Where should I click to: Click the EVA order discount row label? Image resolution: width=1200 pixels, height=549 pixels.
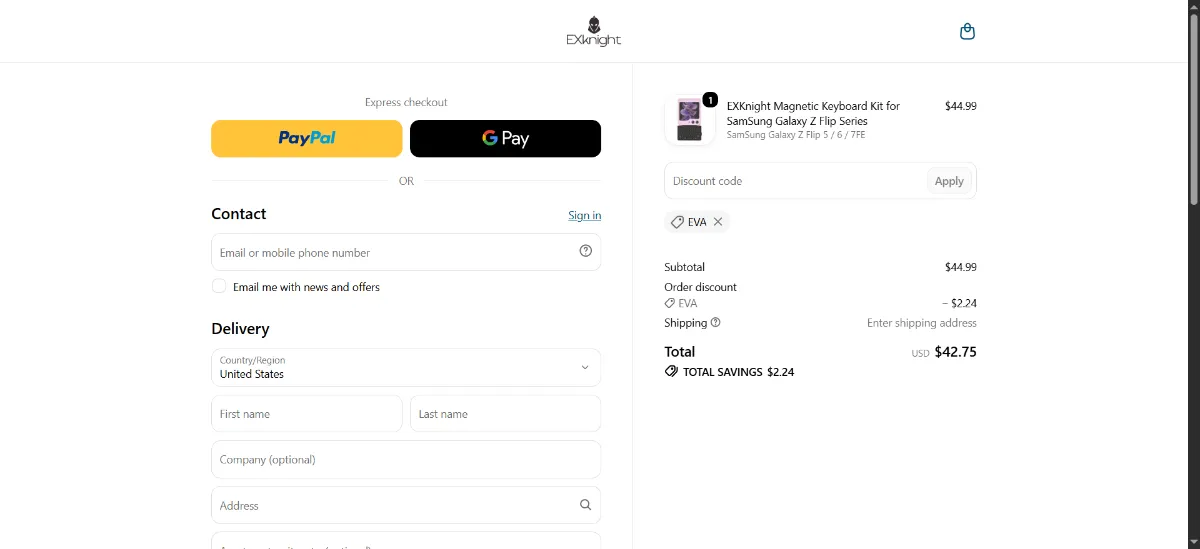pos(681,303)
